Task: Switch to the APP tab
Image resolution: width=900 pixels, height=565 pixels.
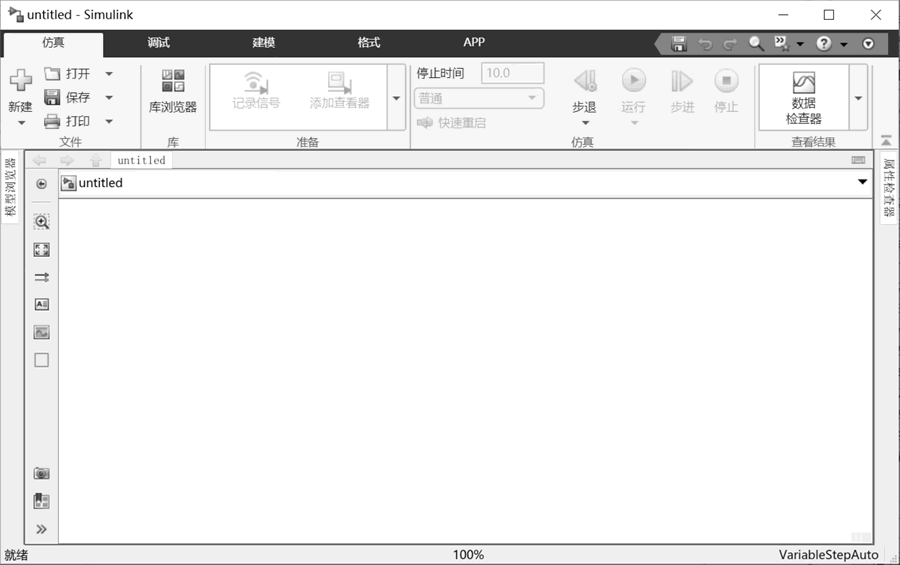Action: click(474, 42)
